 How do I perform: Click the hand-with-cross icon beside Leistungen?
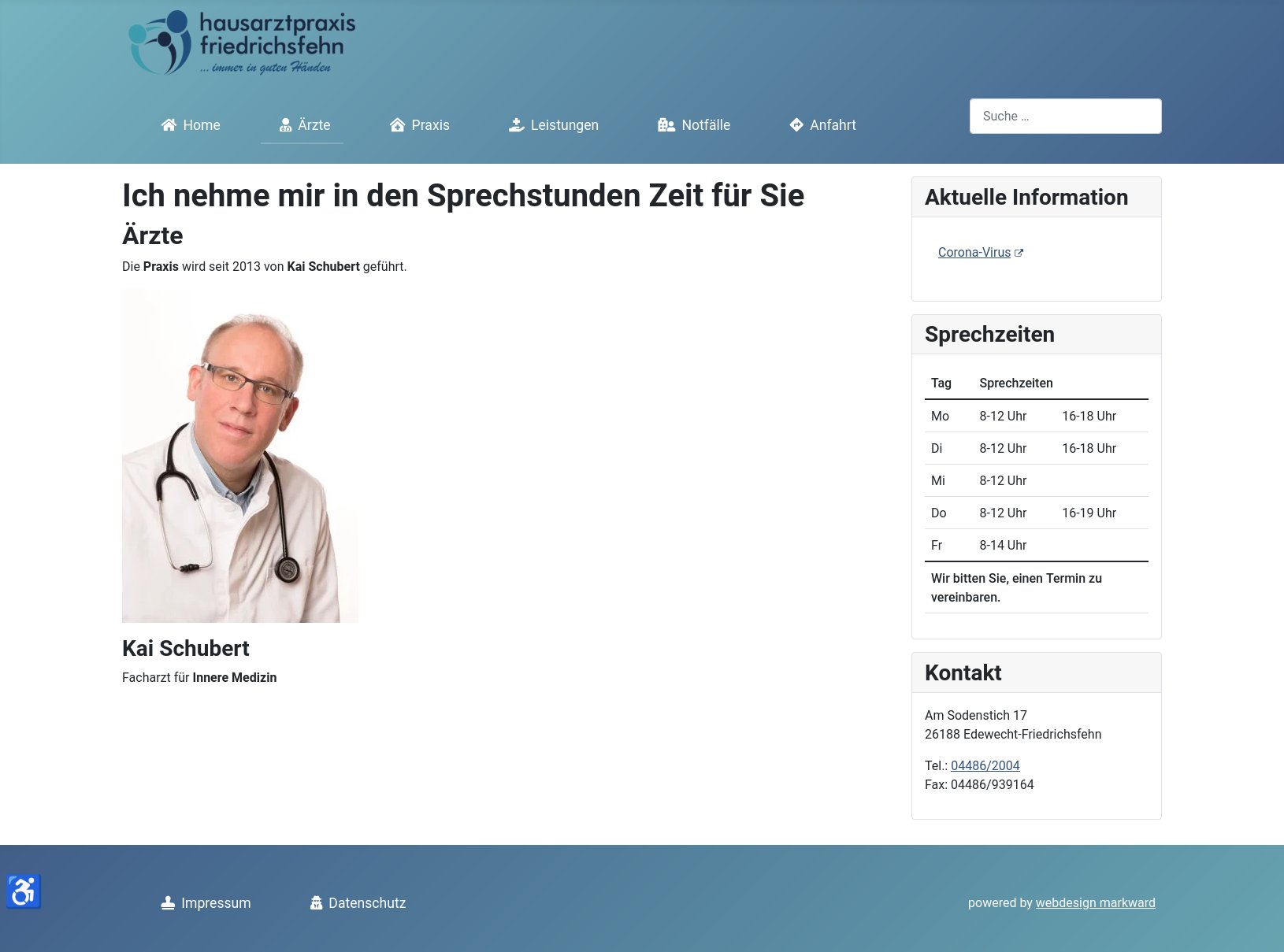point(517,125)
